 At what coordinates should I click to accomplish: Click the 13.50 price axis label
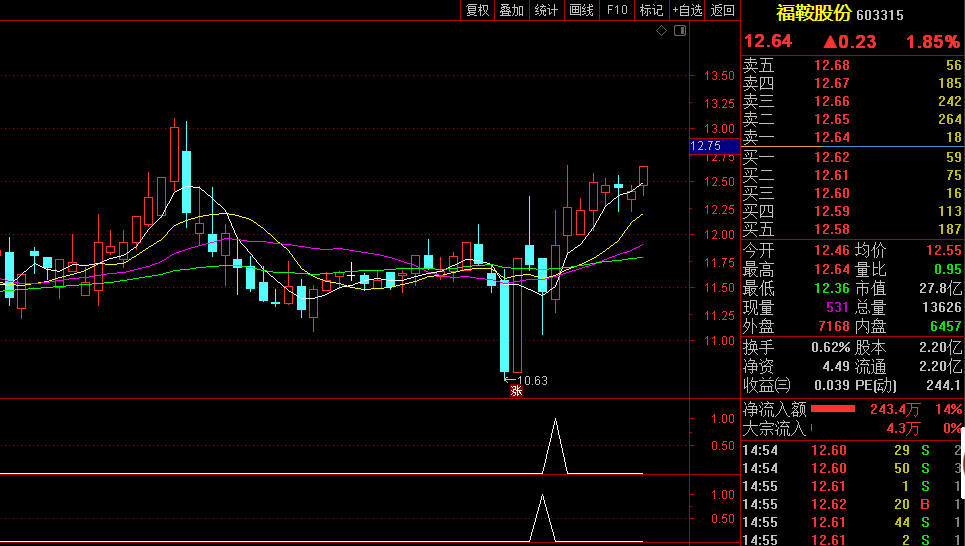719,76
